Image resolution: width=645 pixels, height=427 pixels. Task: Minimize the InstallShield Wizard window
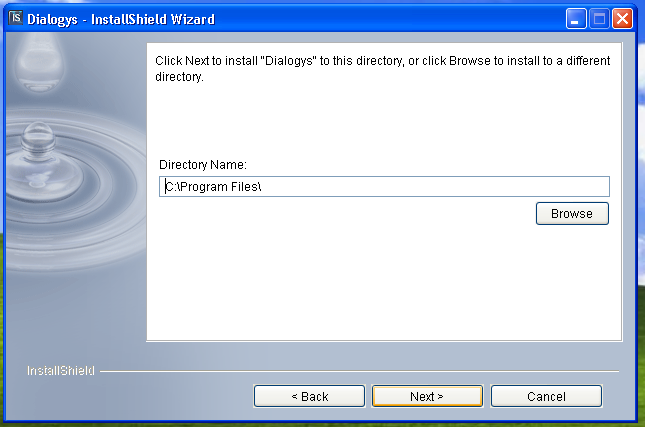coord(576,19)
